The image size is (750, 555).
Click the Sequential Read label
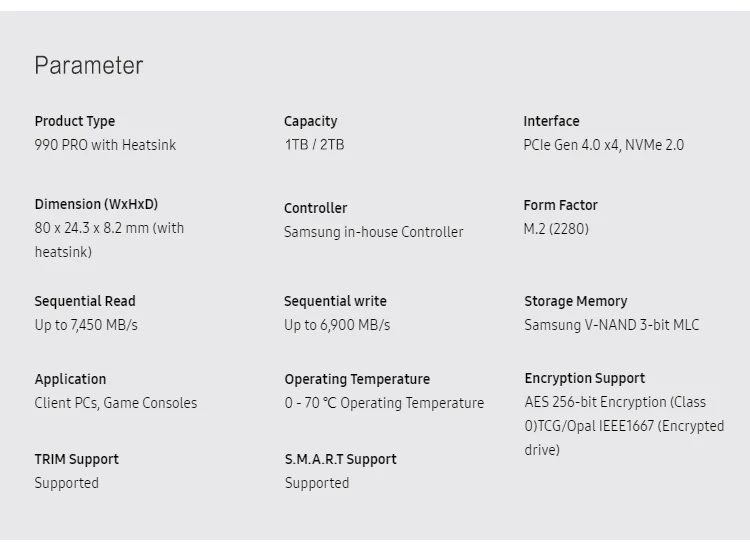pos(85,301)
